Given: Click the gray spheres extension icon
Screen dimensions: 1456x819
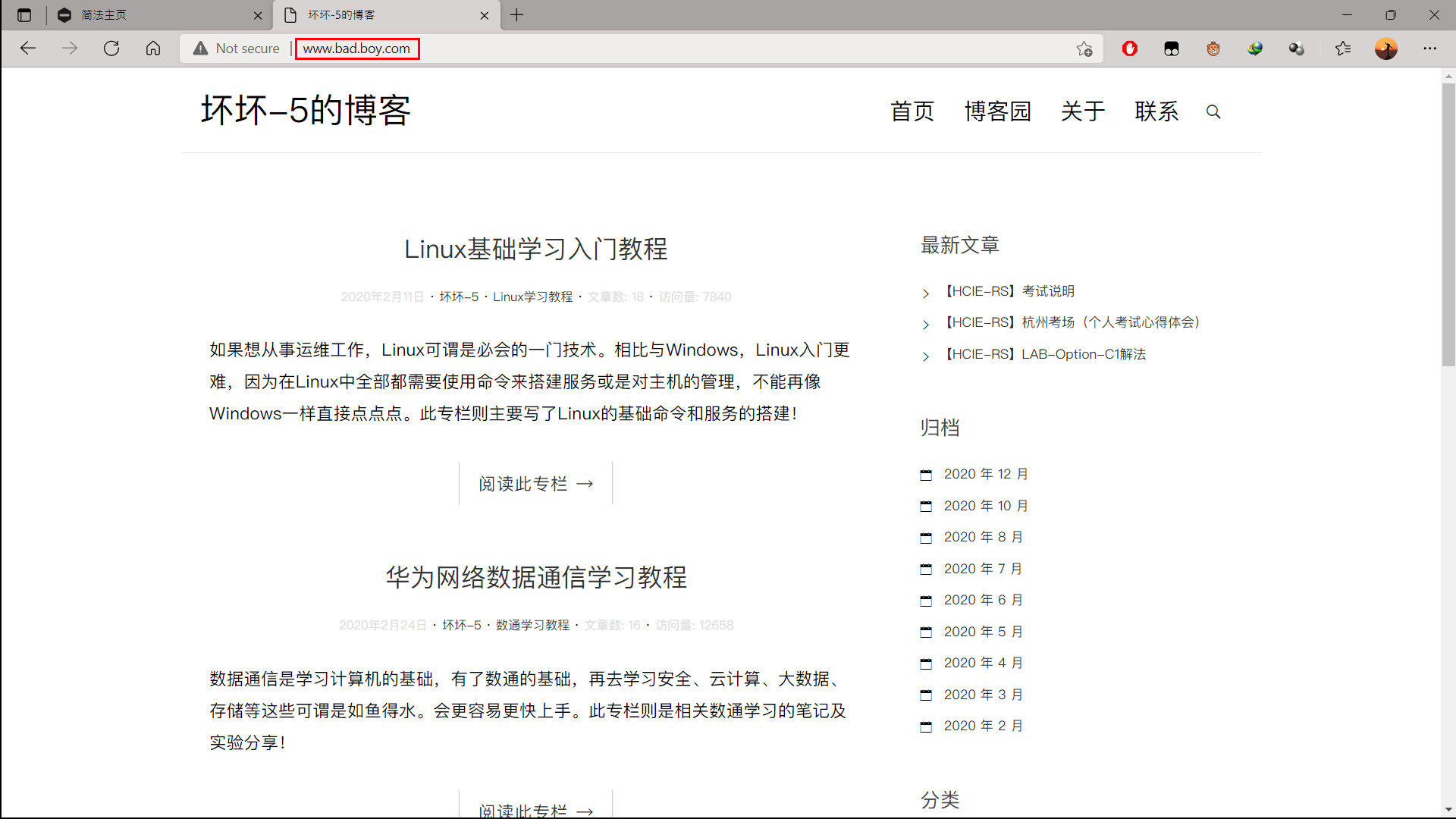Looking at the screenshot, I should pos(1297,49).
